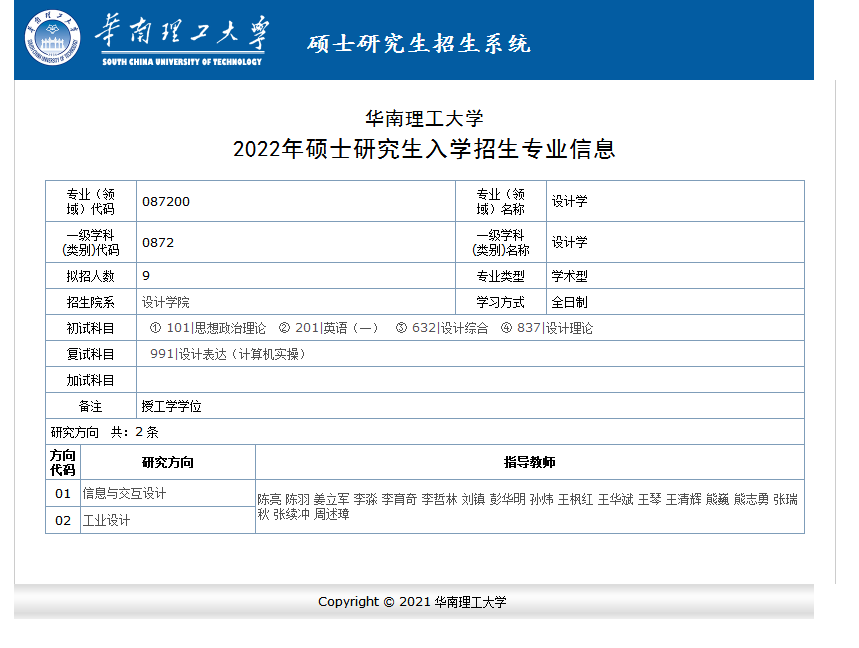The image size is (859, 648).
Task: Click the 一级学科(类别)代码 label cell
Action: click(x=91, y=242)
